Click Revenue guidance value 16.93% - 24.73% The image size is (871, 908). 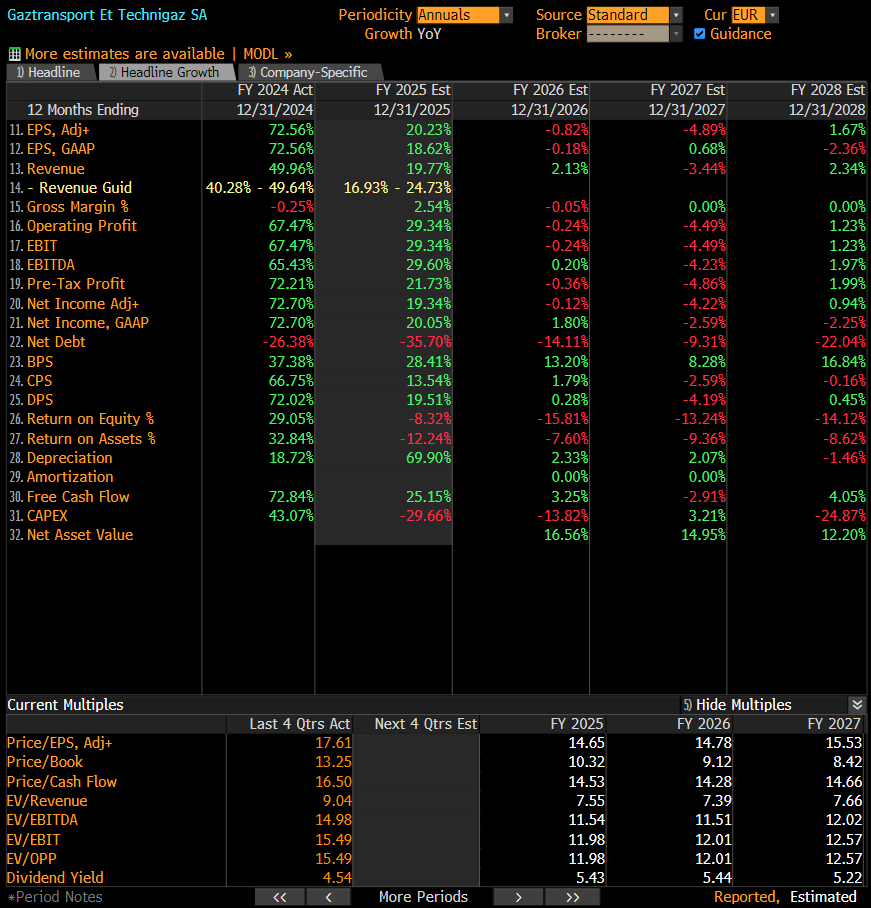pyautogui.click(x=397, y=188)
